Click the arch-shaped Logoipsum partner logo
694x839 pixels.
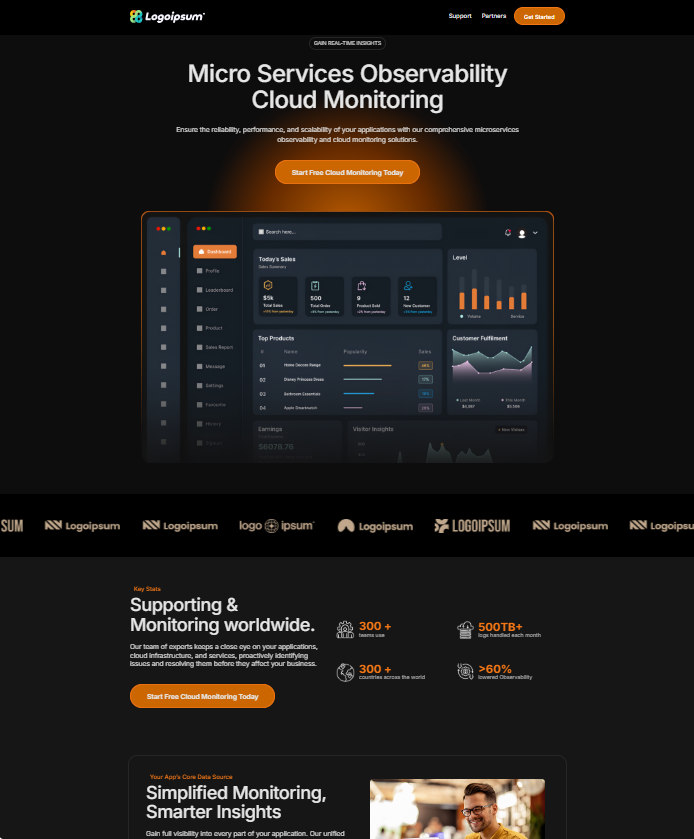[x=375, y=526]
